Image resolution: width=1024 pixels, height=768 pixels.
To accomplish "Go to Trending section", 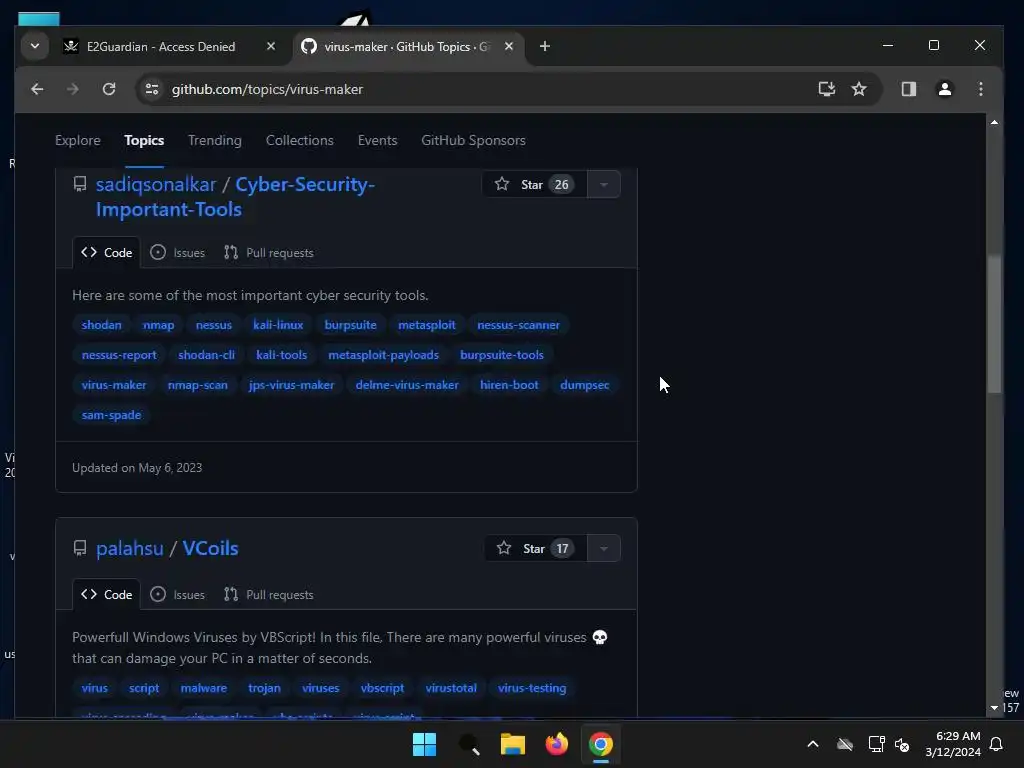I will coord(214,140).
